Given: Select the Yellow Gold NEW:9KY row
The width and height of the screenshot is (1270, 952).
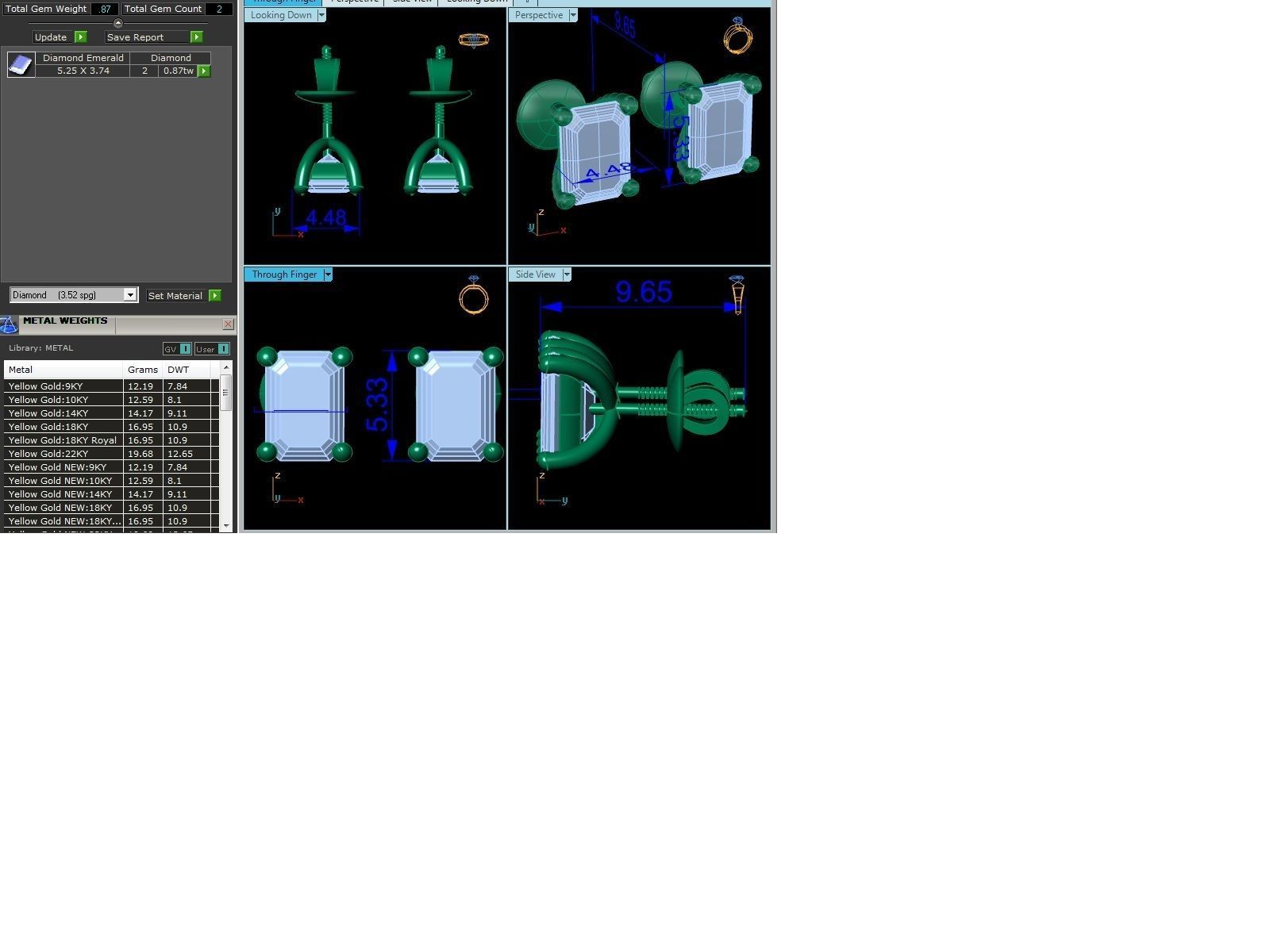Looking at the screenshot, I should click(111, 467).
